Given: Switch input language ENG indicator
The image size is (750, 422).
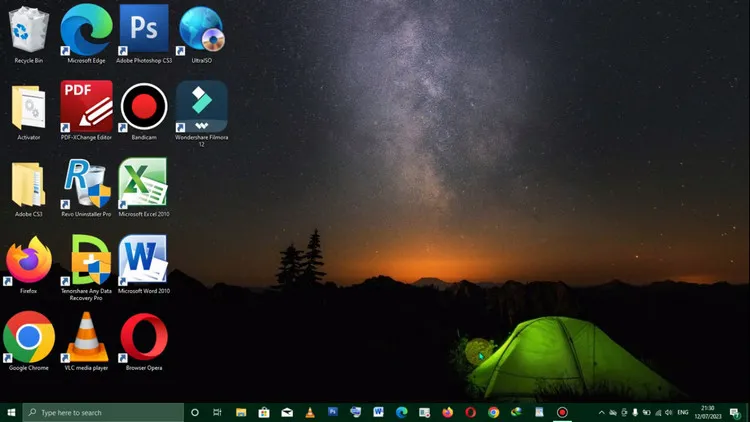Looking at the screenshot, I should click(683, 412).
